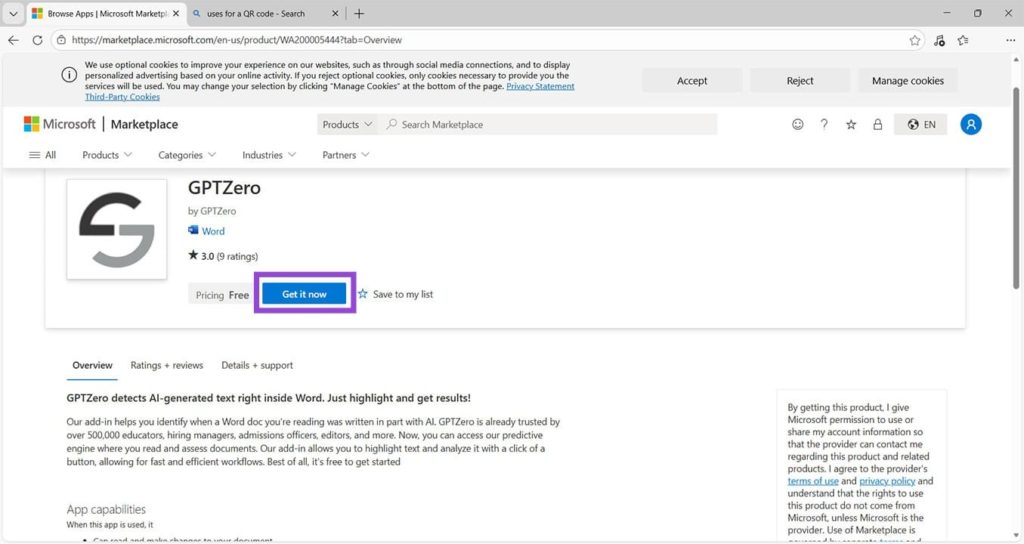The height and width of the screenshot is (544, 1024).
Task: Click the browser toolbar icon beside the address bar
Action: 939,40
